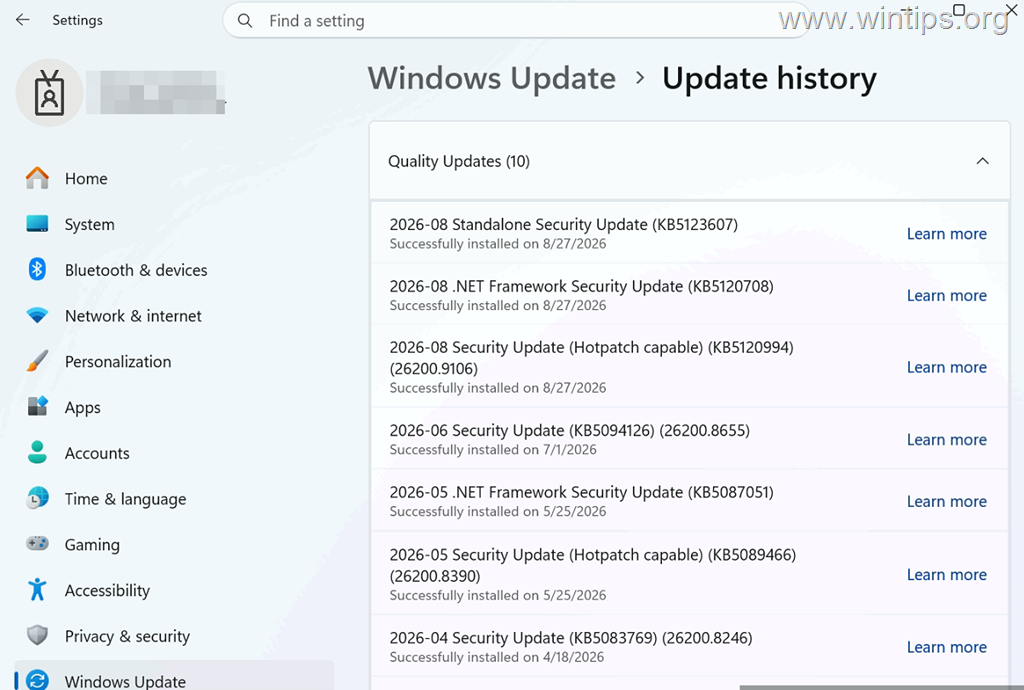This screenshot has width=1024, height=690.
Task: Maximize the Settings window
Action: tap(959, 9)
